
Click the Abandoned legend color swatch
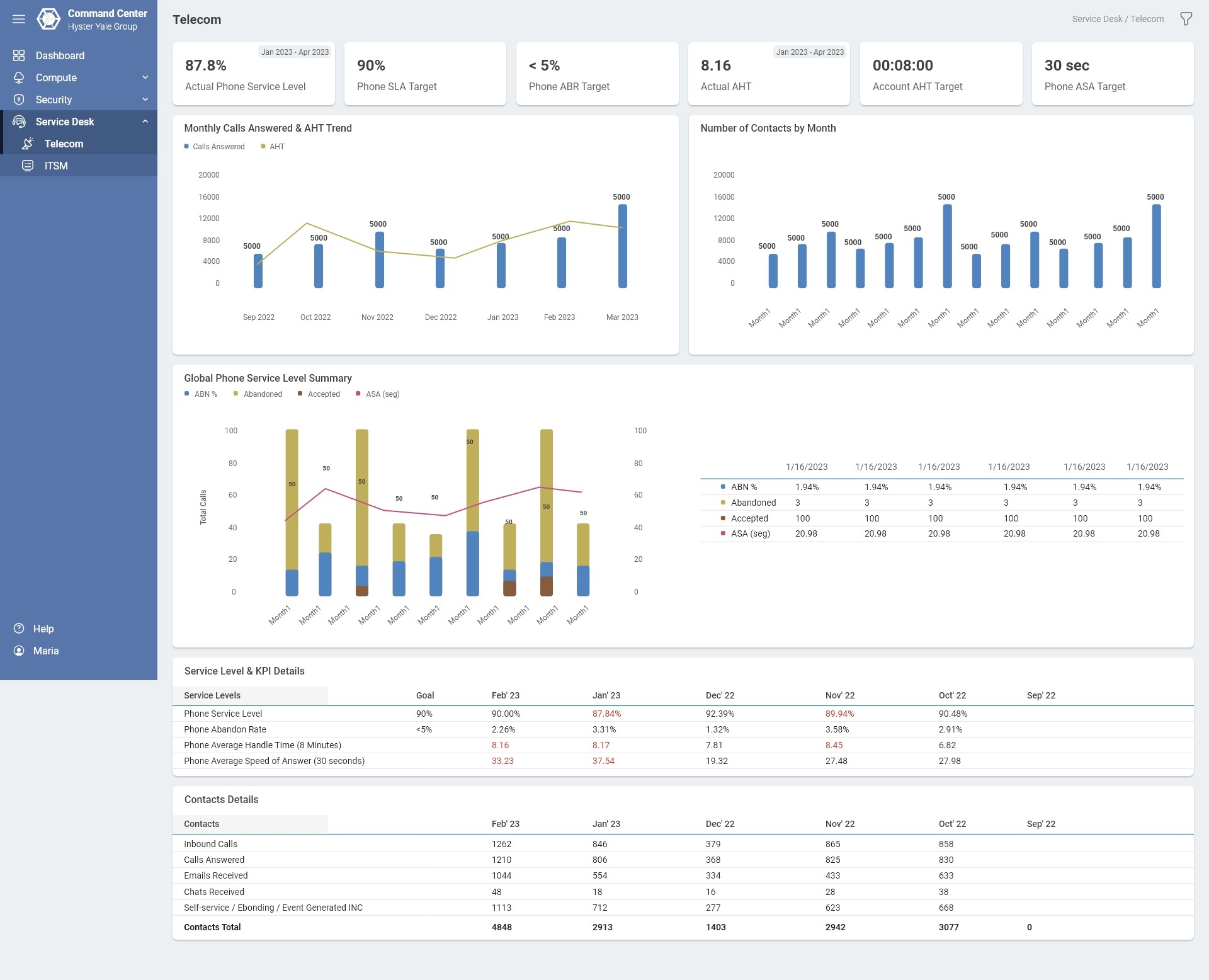236,394
